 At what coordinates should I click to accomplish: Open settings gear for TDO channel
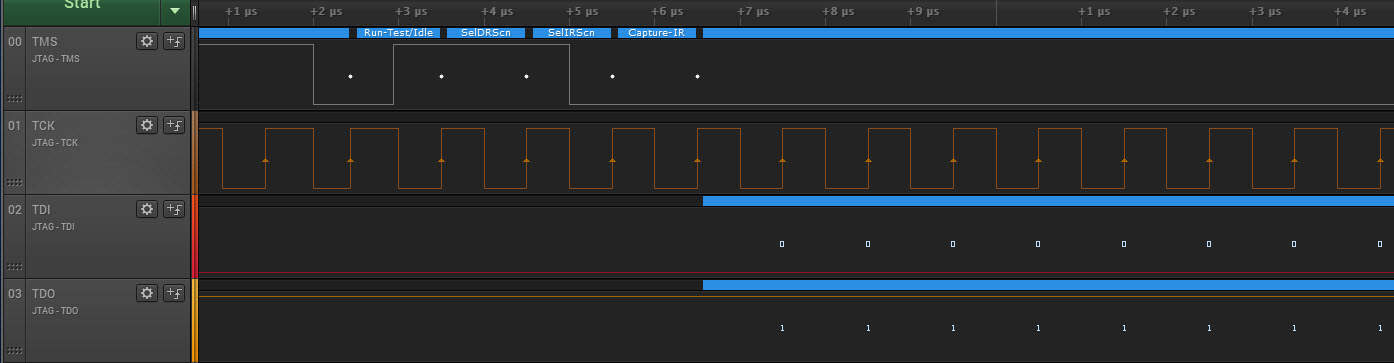pyautogui.click(x=147, y=293)
